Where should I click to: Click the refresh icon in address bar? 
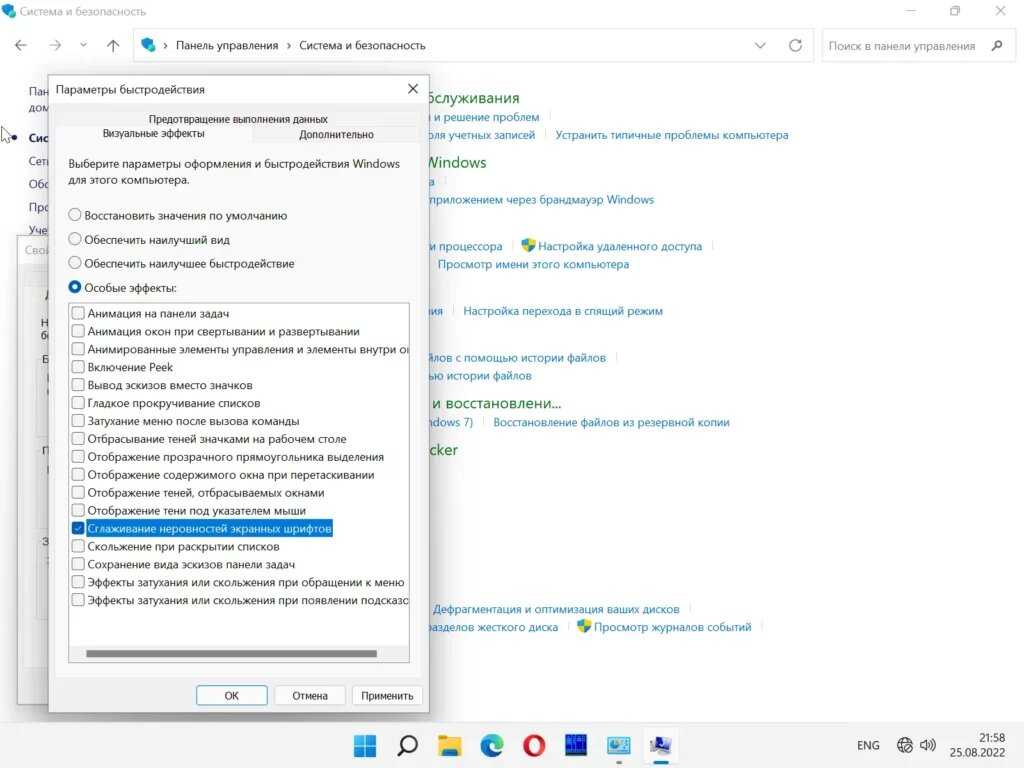point(795,45)
